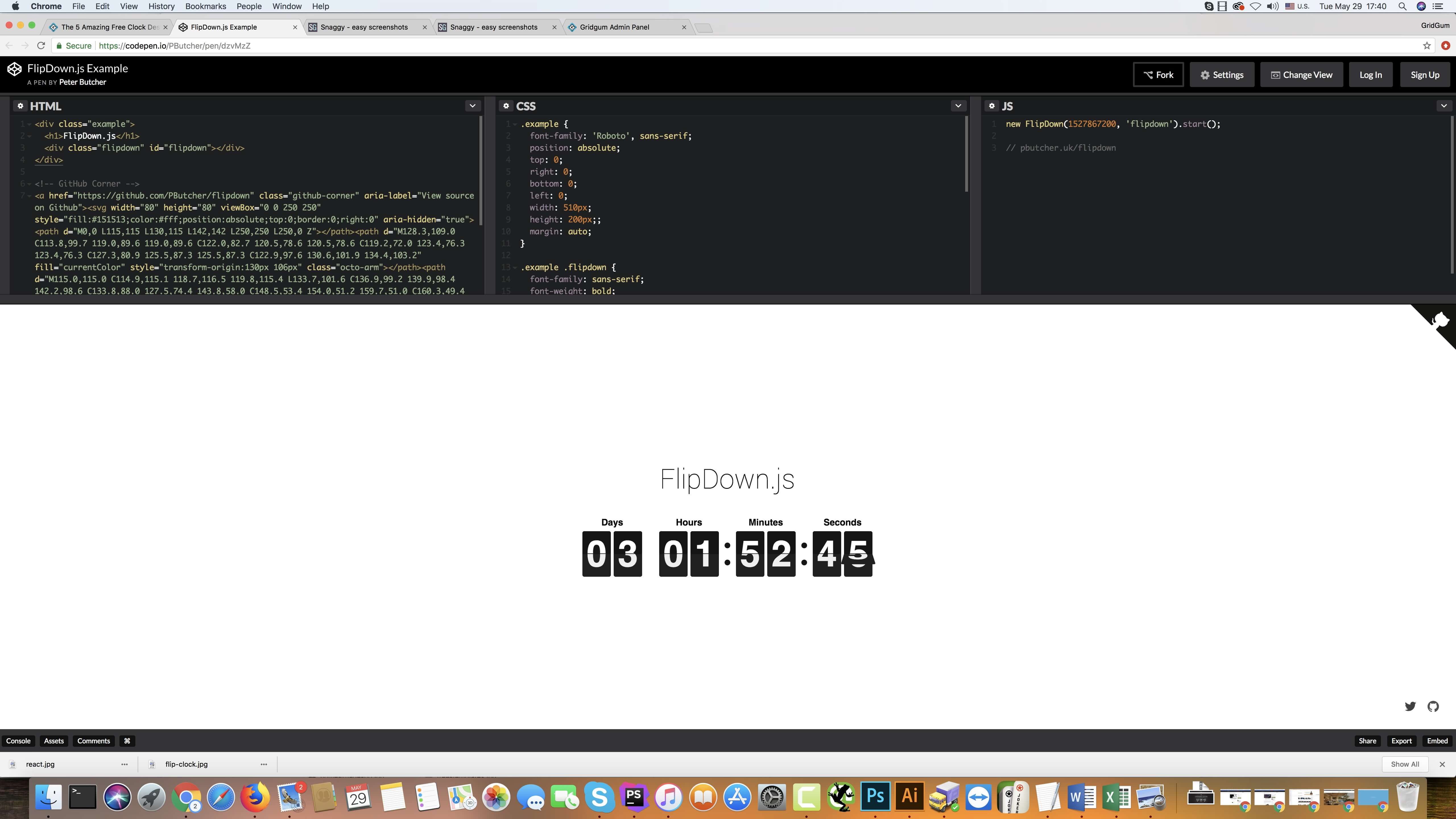Viewport: 1456px width, 819px height.
Task: Expand the JS panel collapse arrow
Action: (x=1443, y=106)
